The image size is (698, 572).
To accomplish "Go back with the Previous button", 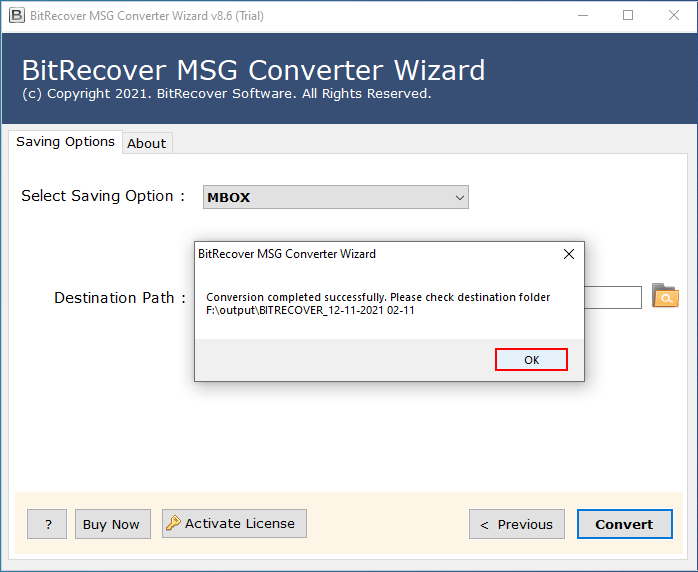I will coord(517,524).
